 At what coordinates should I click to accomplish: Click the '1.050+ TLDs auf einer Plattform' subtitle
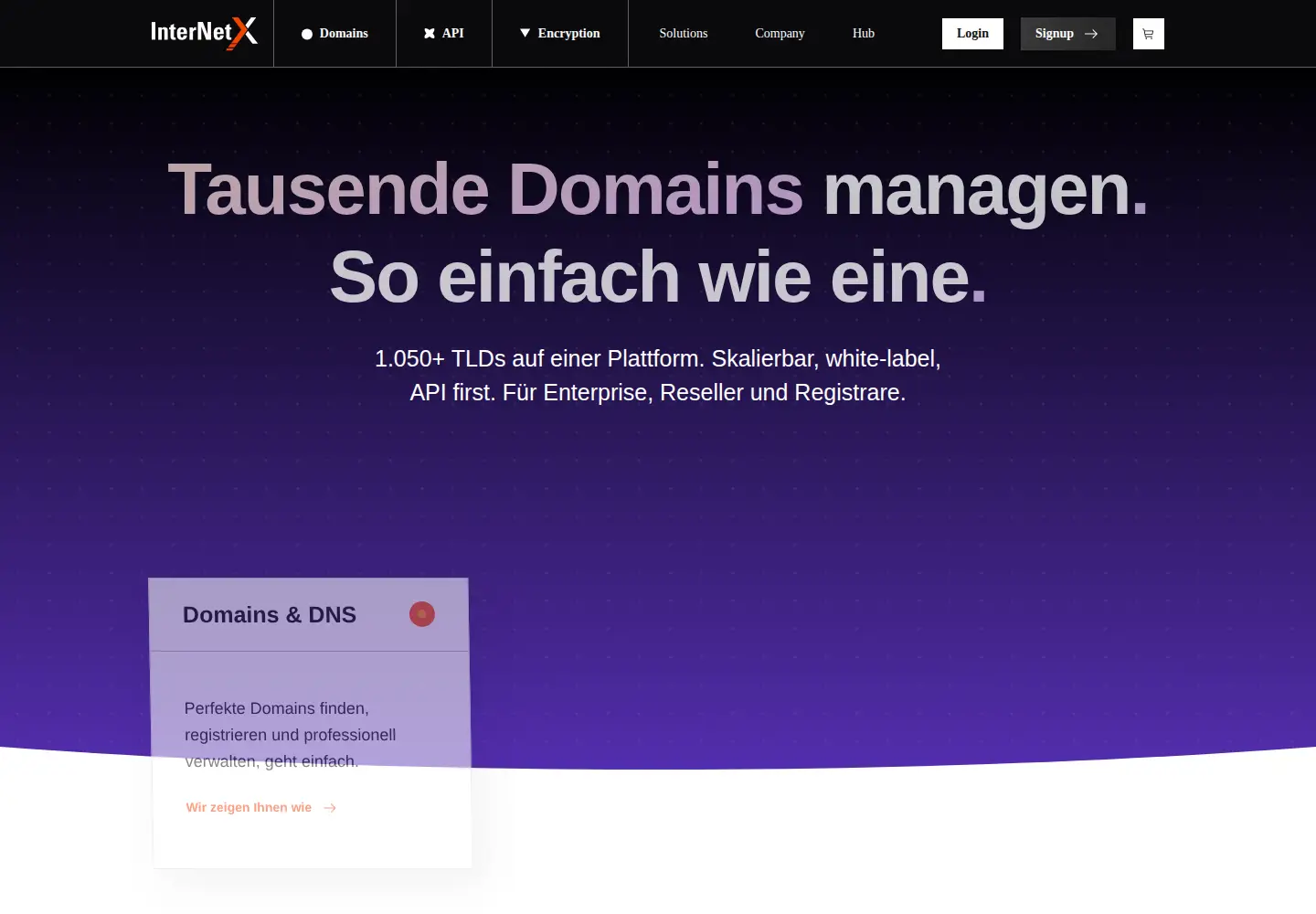coord(658,375)
